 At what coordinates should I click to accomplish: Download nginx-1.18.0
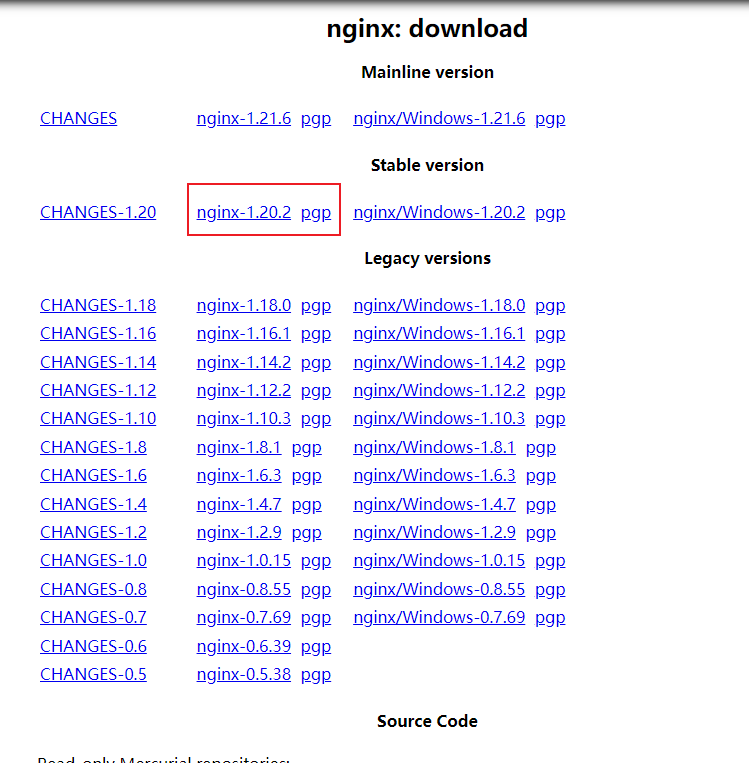[243, 305]
